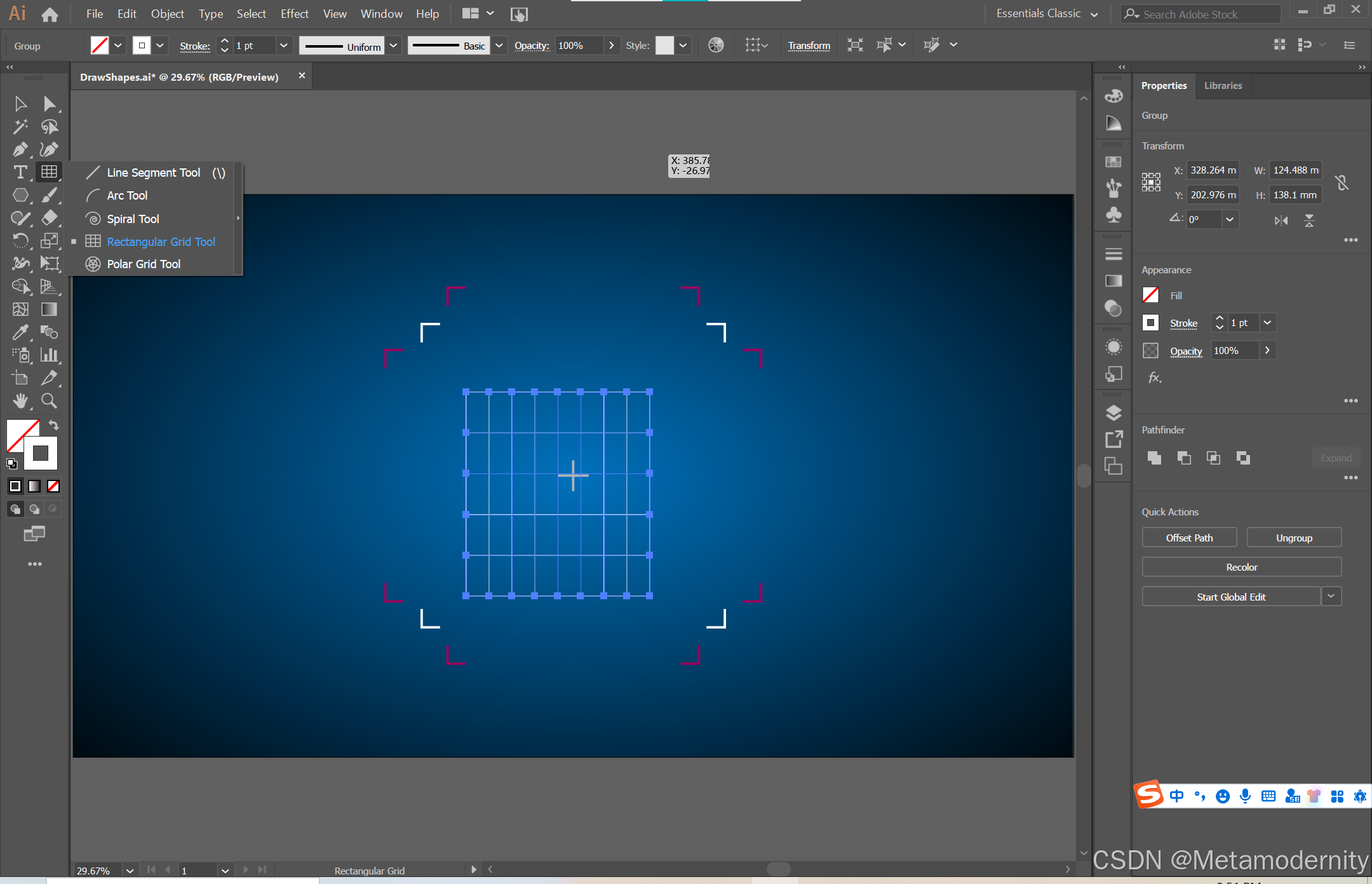Click the Fill swatch in Appearance
Viewport: 1372px width, 884px height.
click(x=1150, y=296)
